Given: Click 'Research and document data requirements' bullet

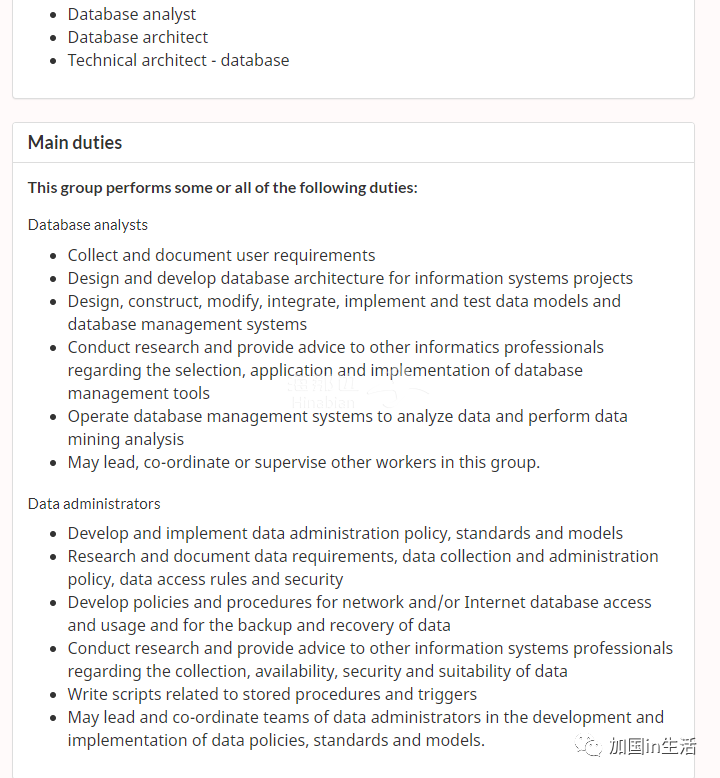Looking at the screenshot, I should coord(363,568).
